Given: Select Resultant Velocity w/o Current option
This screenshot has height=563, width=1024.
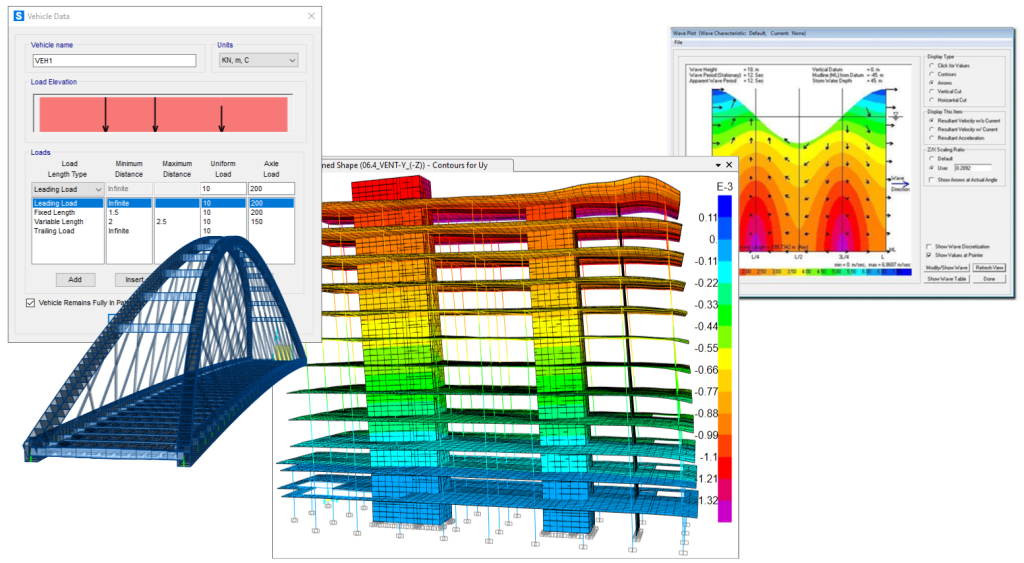Looking at the screenshot, I should pos(931,121).
